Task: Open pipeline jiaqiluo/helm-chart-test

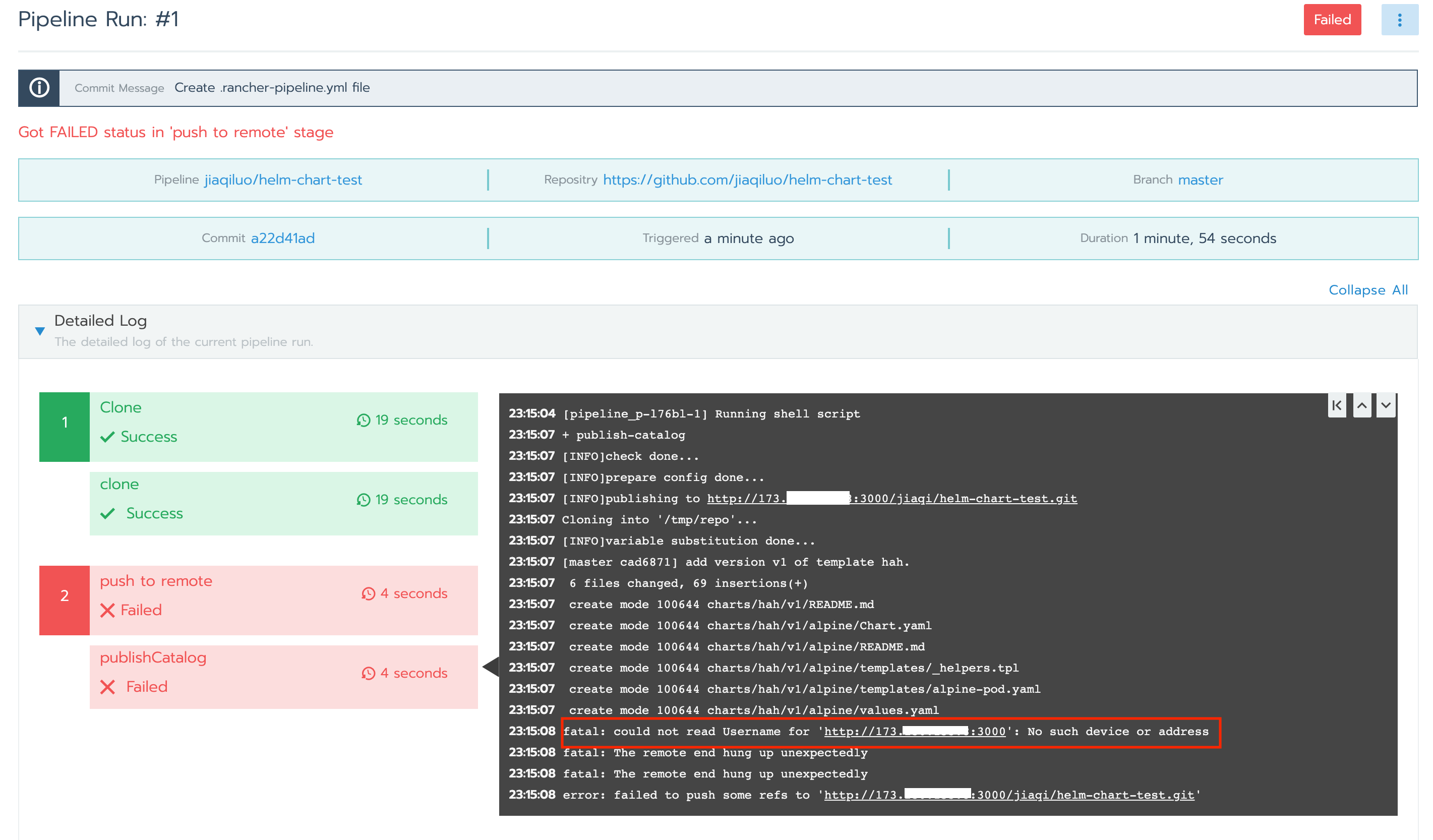Action: (283, 179)
